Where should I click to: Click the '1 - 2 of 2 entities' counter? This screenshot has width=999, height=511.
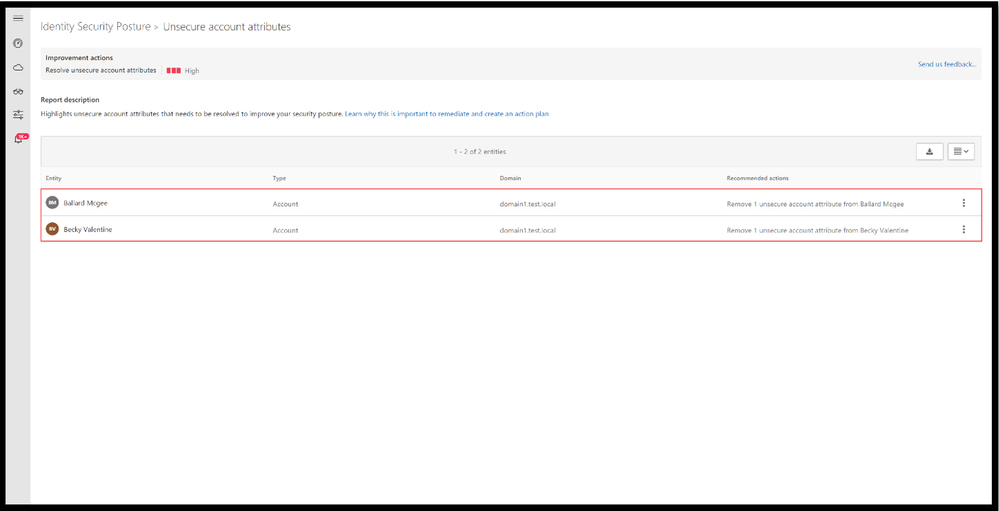pos(480,152)
